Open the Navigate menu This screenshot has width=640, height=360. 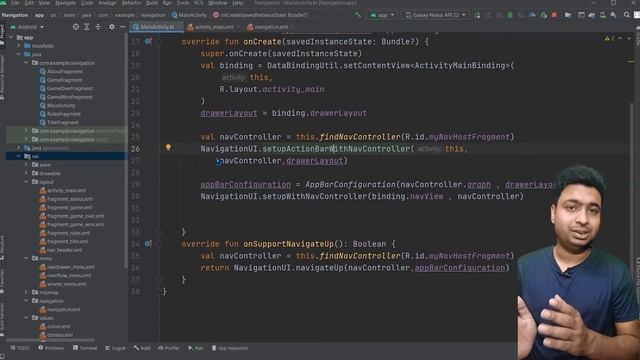point(65,3)
